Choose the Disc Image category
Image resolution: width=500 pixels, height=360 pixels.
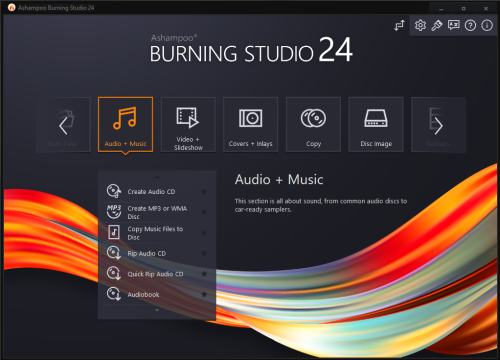(x=376, y=125)
